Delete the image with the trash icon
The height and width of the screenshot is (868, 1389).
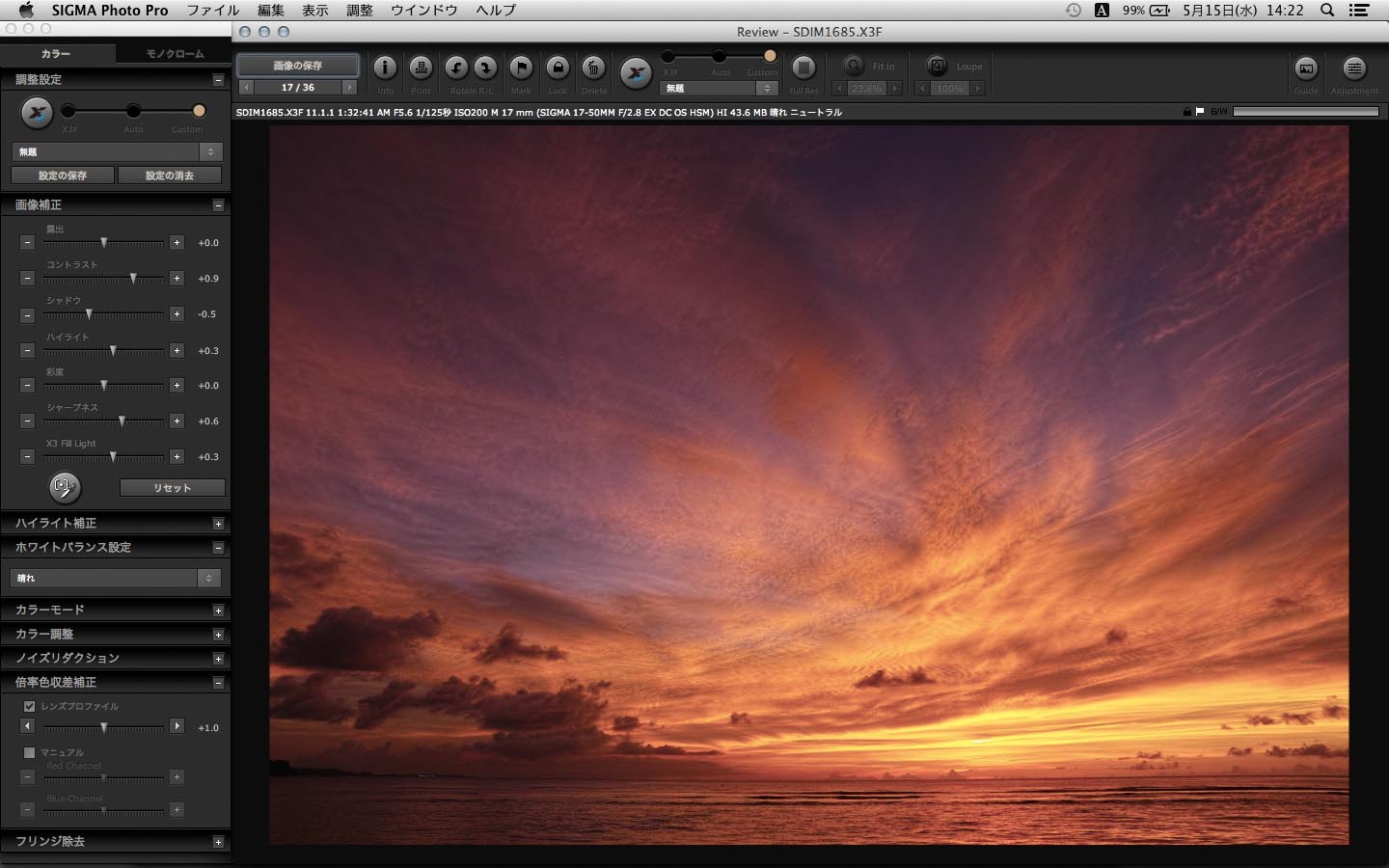(593, 68)
